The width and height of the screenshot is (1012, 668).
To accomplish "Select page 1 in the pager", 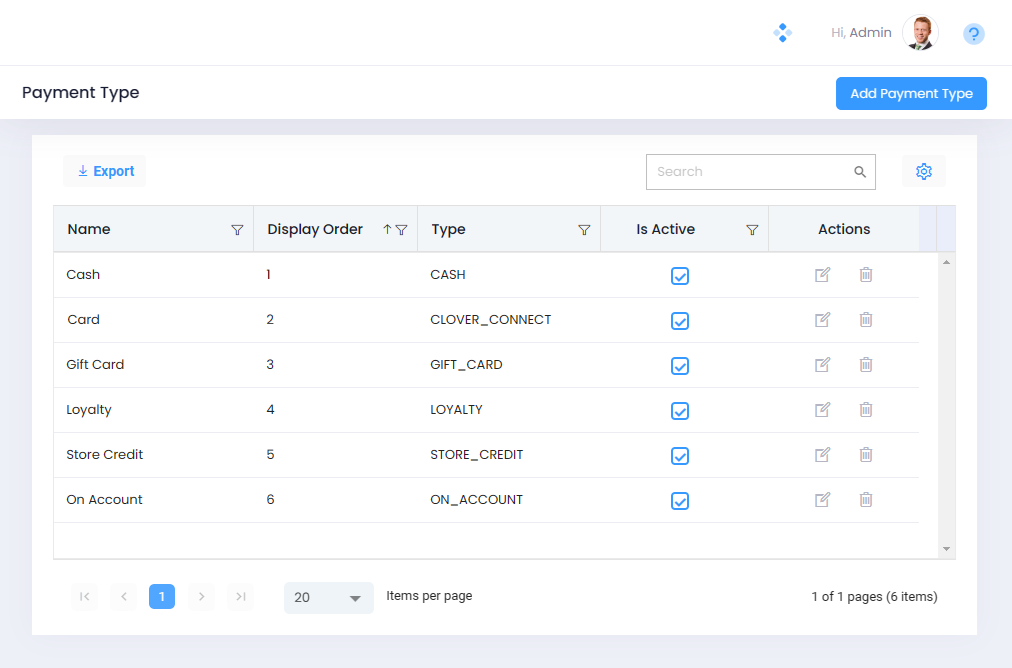I will pyautogui.click(x=162, y=597).
